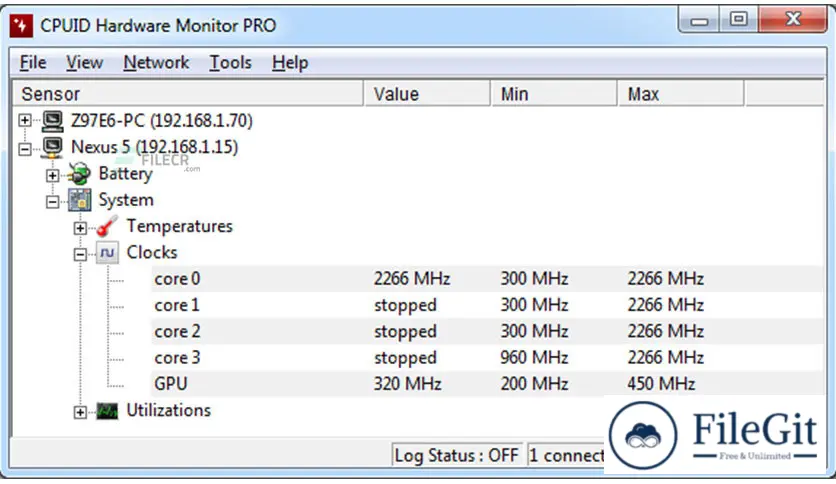
Task: Click the Battery icon
Action: 79,174
